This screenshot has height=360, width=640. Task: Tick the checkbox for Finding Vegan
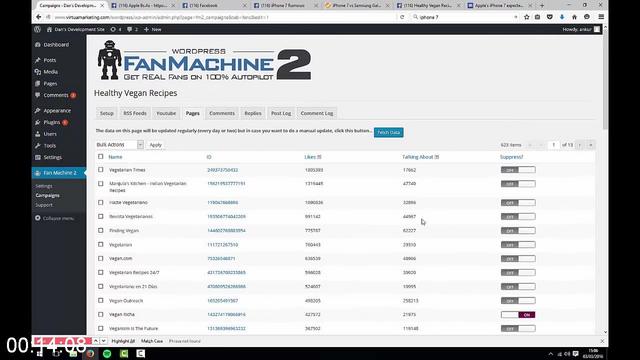click(101, 231)
